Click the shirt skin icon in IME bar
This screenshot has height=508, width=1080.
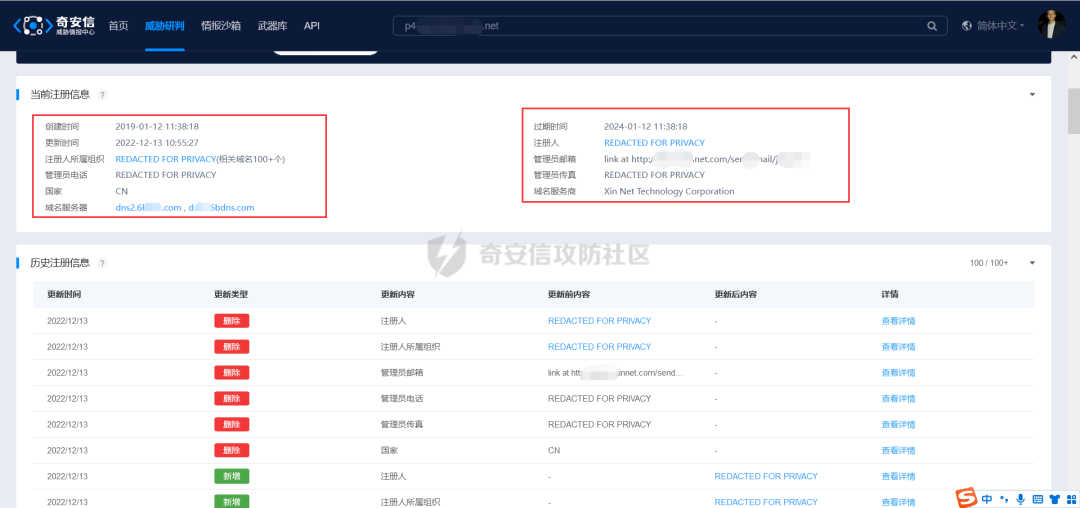tap(1054, 498)
